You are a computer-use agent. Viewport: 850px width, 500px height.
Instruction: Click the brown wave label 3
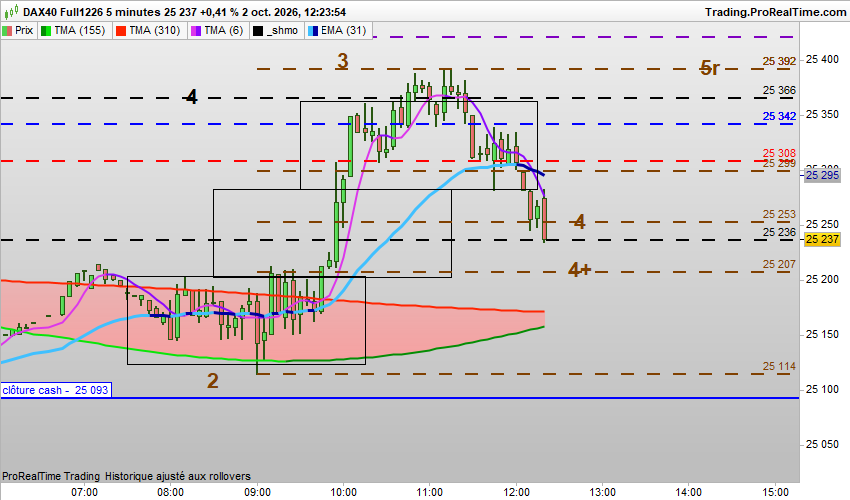click(x=342, y=61)
